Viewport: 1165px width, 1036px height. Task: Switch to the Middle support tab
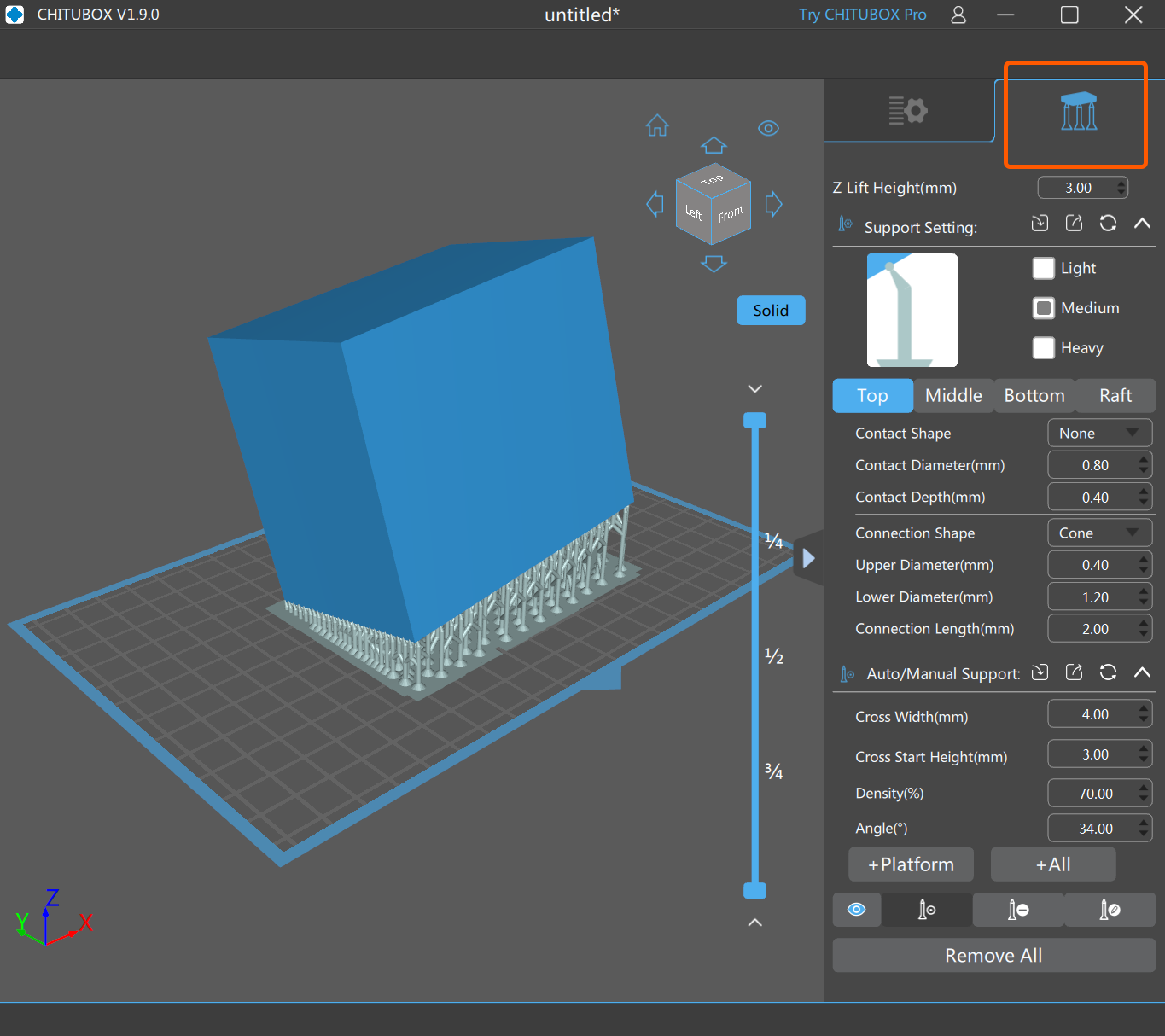[x=953, y=396]
